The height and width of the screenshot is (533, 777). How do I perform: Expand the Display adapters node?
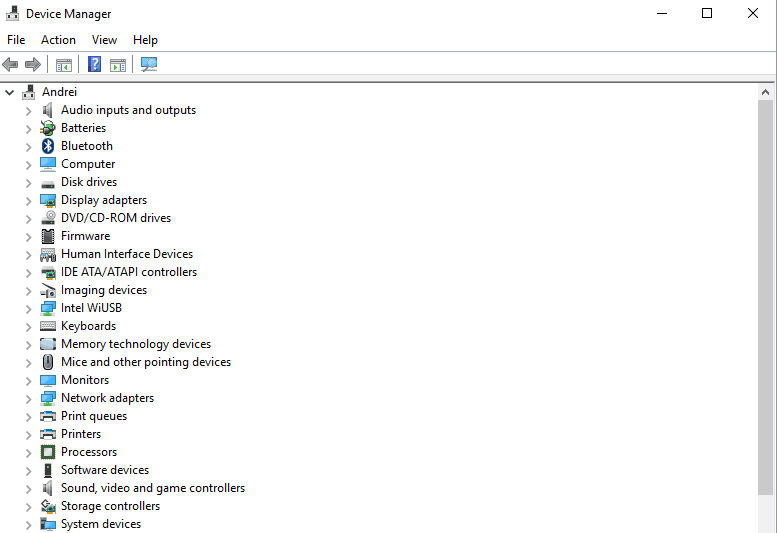tap(28, 200)
